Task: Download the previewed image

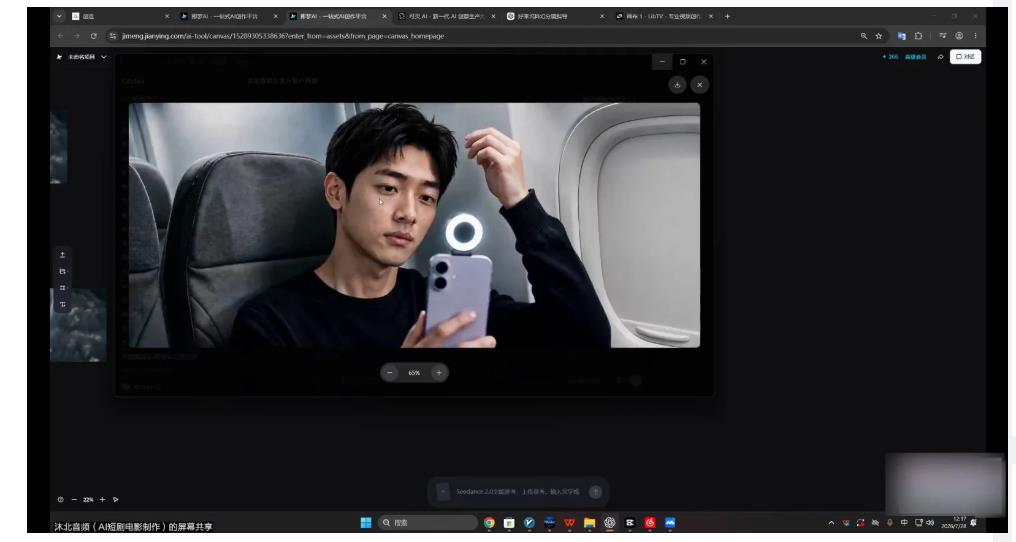Action: click(x=677, y=85)
